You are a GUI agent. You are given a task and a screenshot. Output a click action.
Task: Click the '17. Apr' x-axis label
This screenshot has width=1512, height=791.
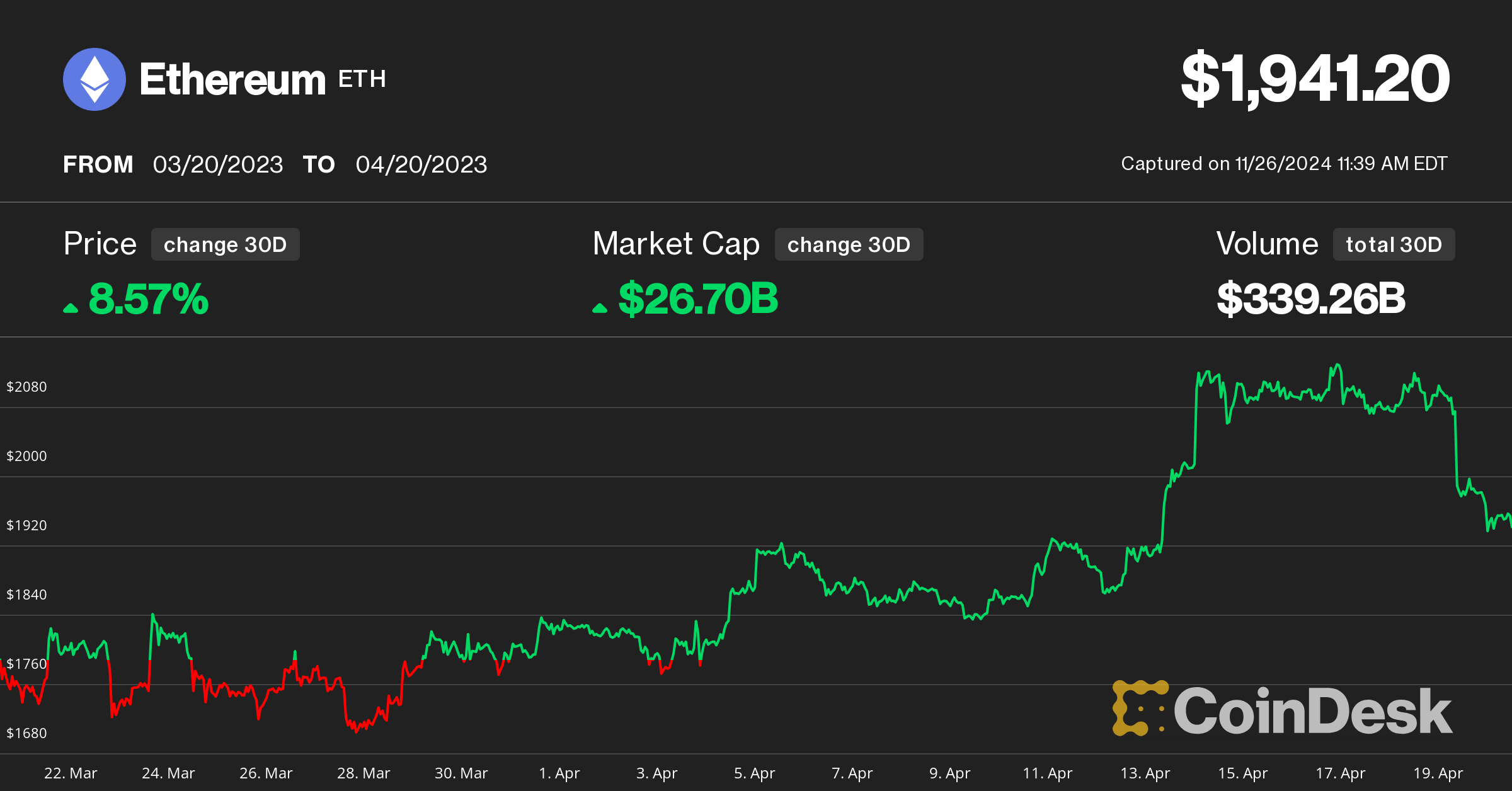click(x=1340, y=773)
